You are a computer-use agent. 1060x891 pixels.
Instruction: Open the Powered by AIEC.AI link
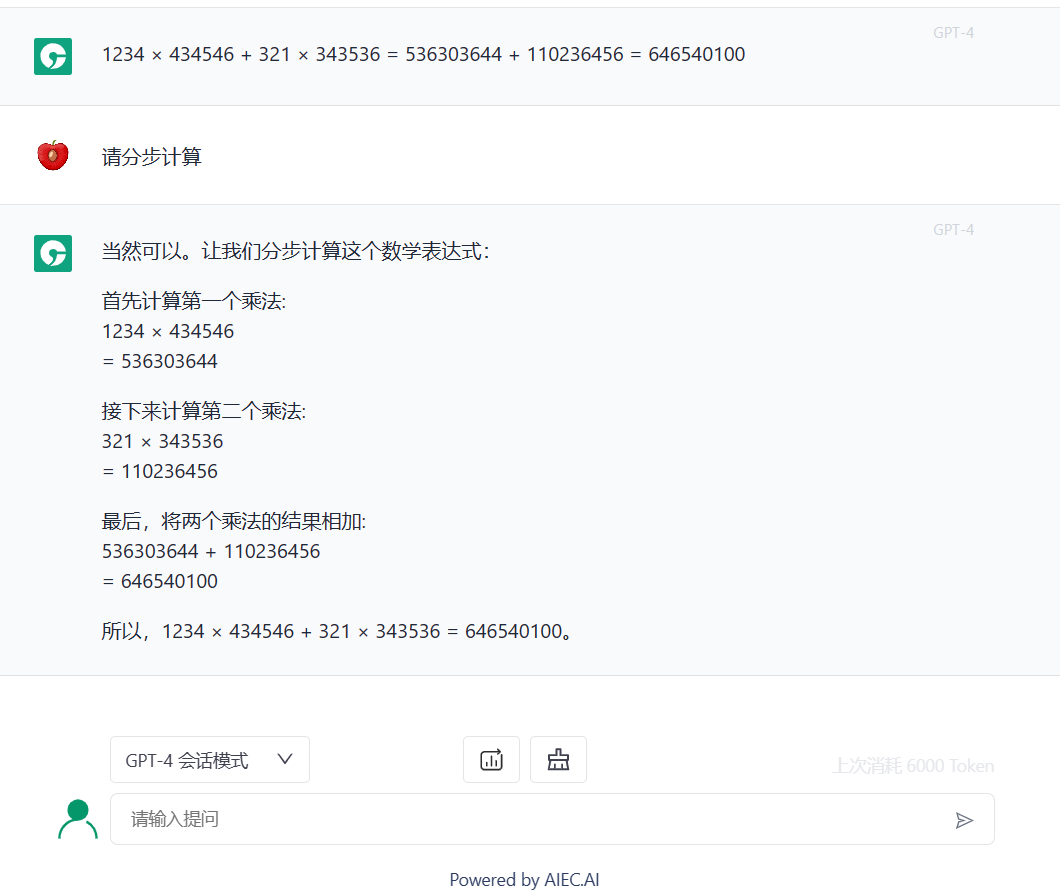pos(524,880)
